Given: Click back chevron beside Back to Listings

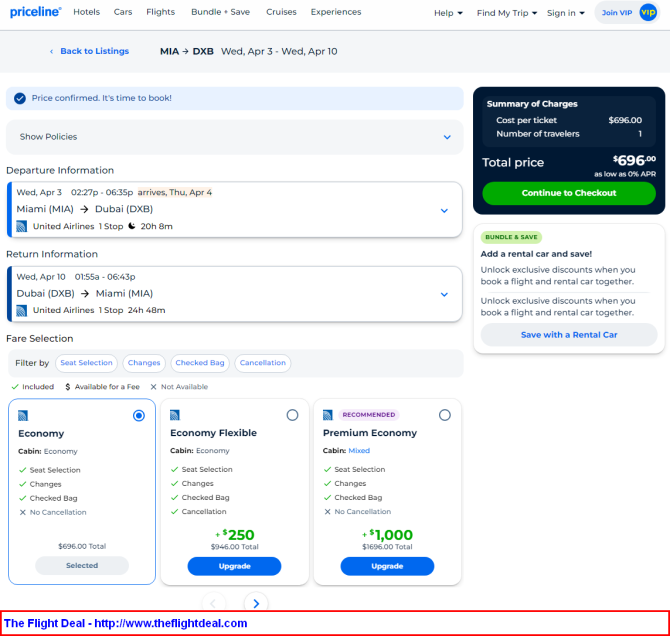Looking at the screenshot, I should click(x=52, y=51).
